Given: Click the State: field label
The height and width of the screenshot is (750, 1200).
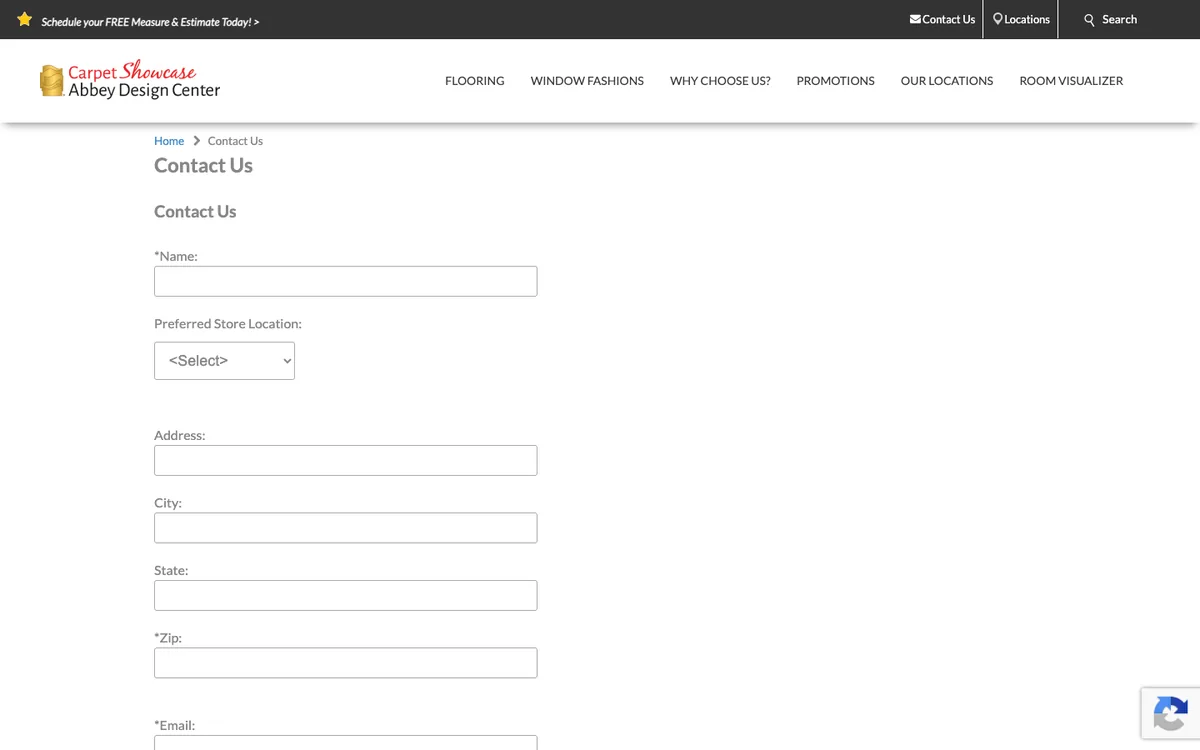Looking at the screenshot, I should 171,571.
